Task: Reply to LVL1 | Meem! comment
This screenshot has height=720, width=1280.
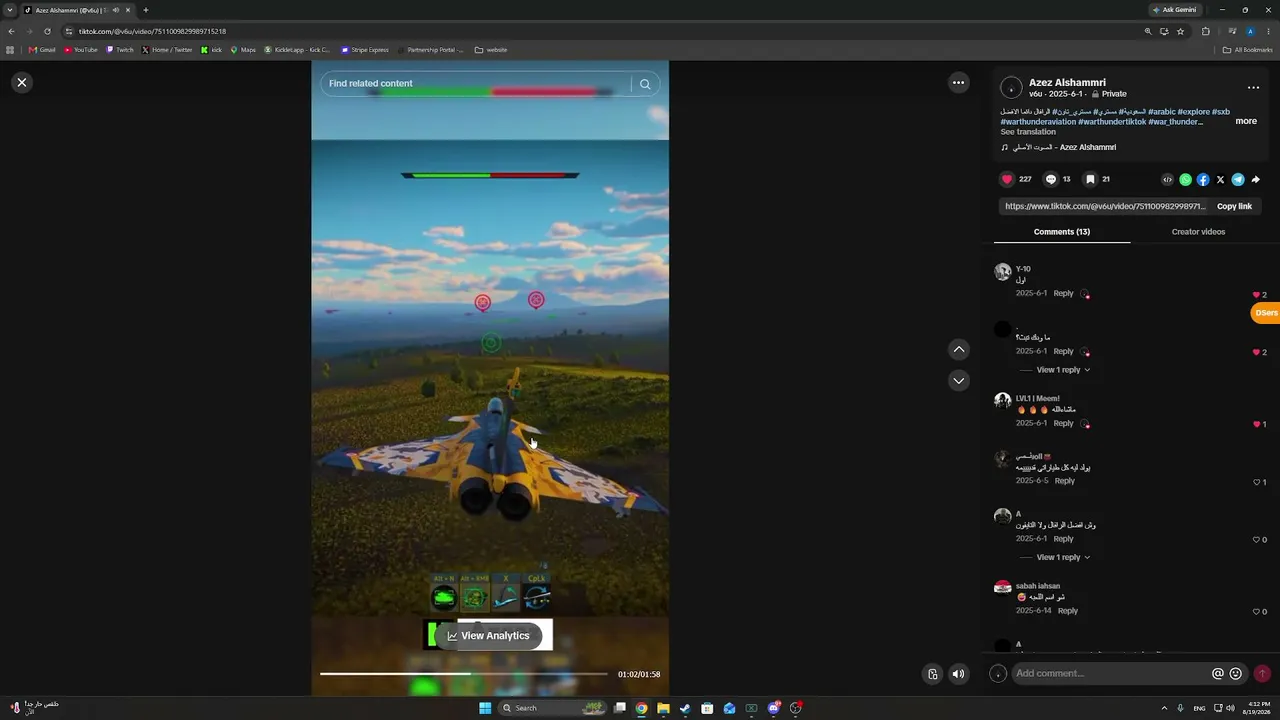Action: 1063,424
